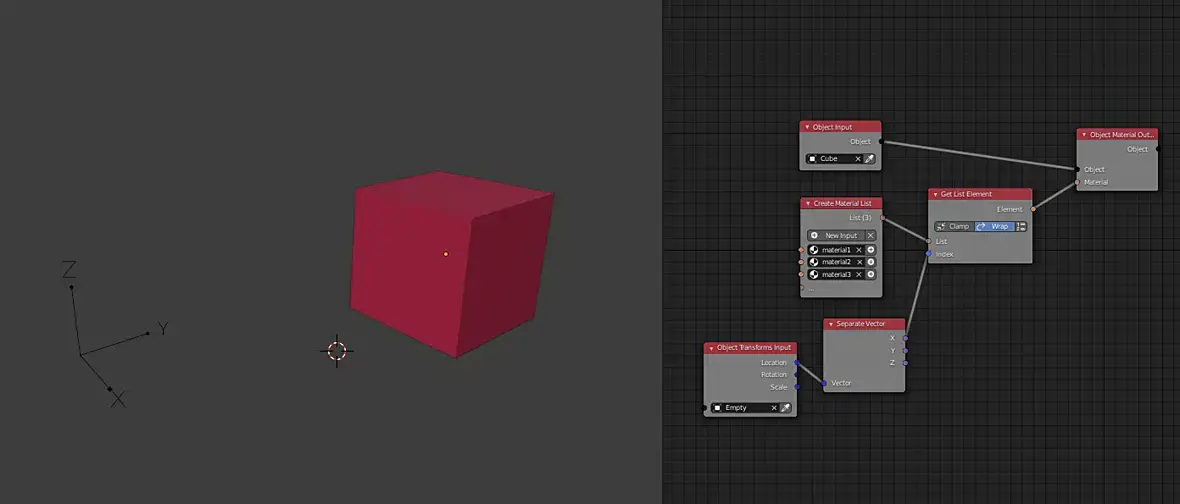1180x504 pixels.
Task: Click the orange origin dot on the cube
Action: pos(446,254)
